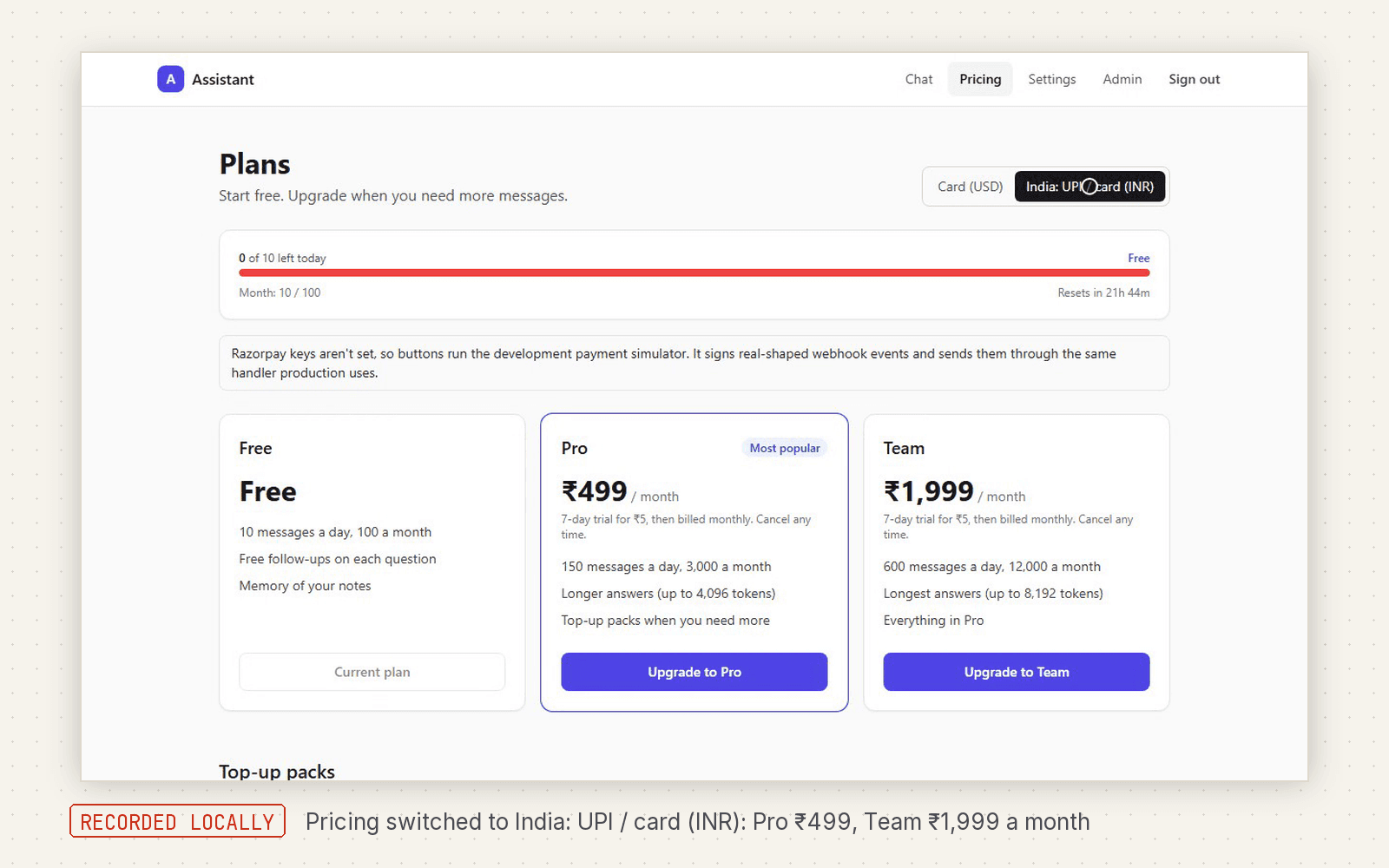
Task: Click the Free plan label beside usage bar
Action: (x=1138, y=258)
